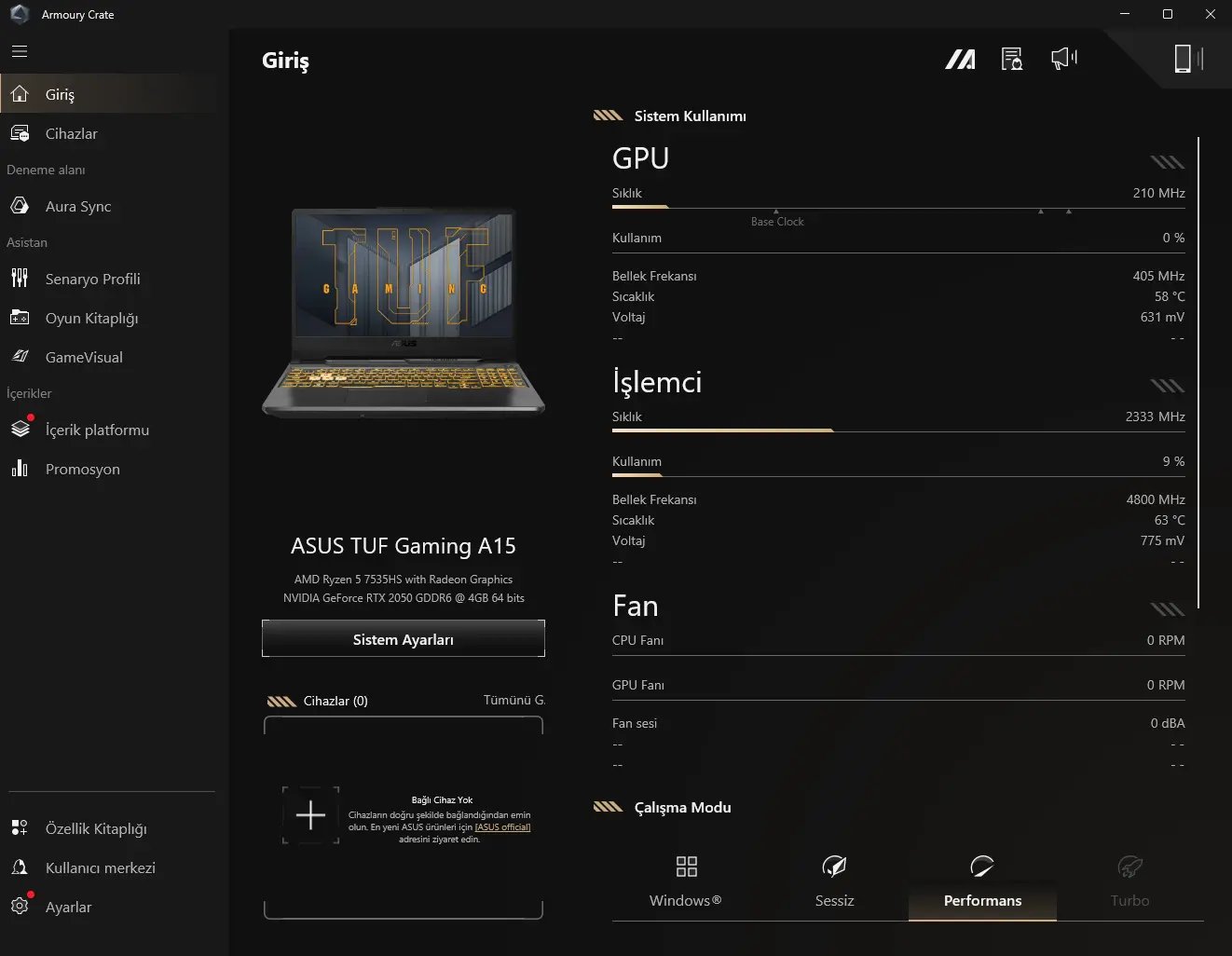
Task: Click the İşlemci Kullanım usage bar
Action: coord(898,475)
